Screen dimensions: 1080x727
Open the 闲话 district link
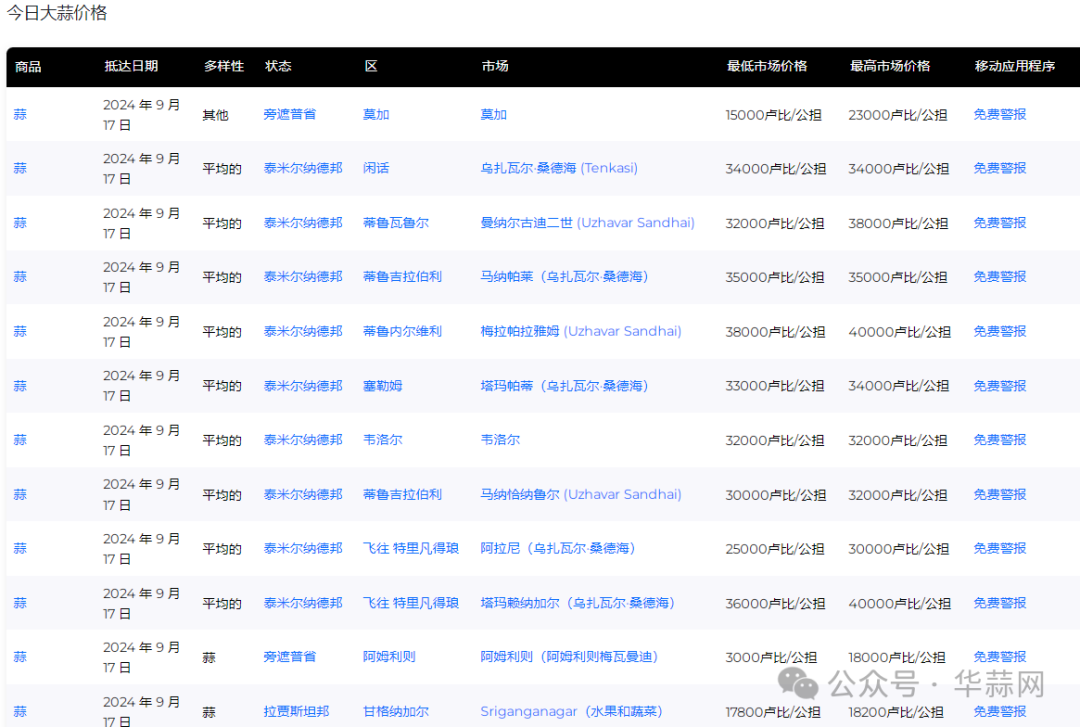(x=376, y=168)
